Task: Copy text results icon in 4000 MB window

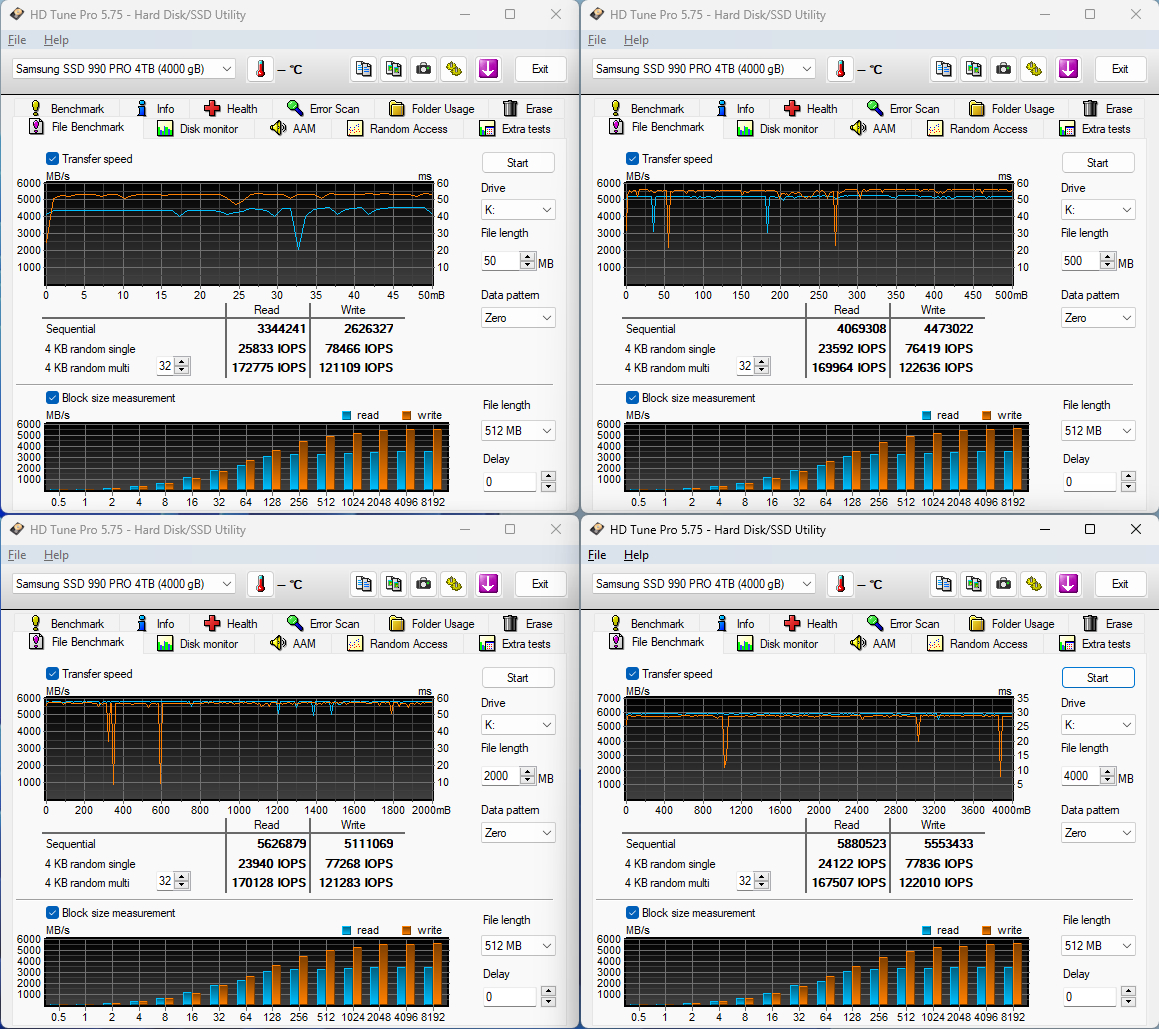Action: (944, 584)
